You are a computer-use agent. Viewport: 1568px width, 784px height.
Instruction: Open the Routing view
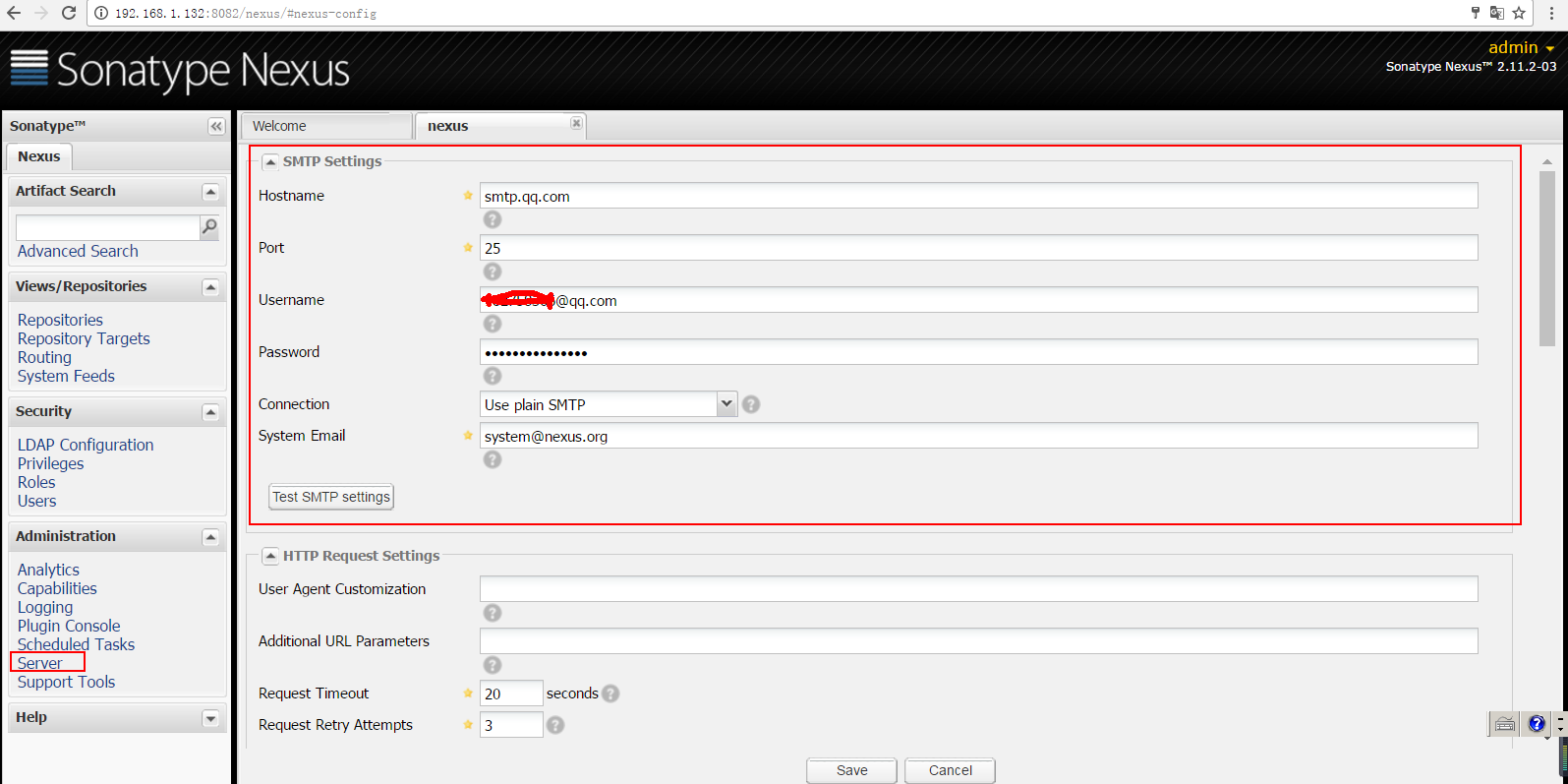tap(44, 357)
